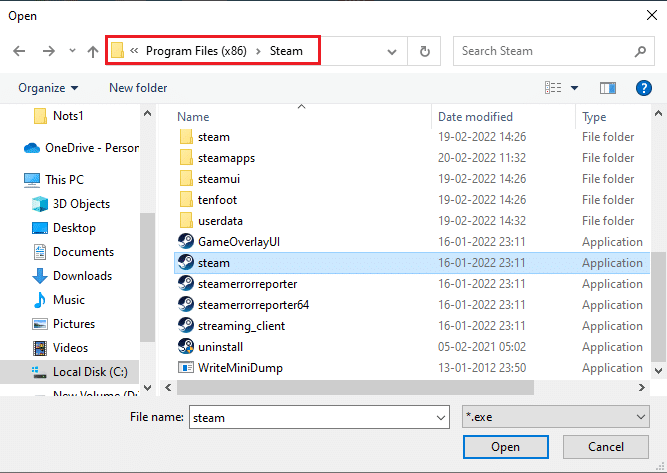Select the steamui folder
The height and width of the screenshot is (473, 667).
pyautogui.click(x=412, y=179)
